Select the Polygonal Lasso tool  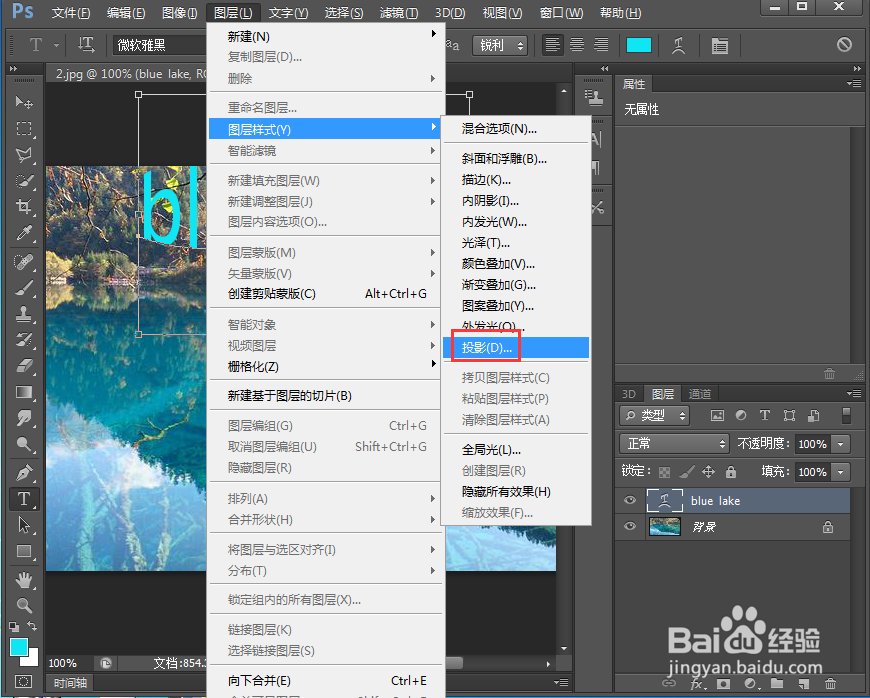click(24, 155)
